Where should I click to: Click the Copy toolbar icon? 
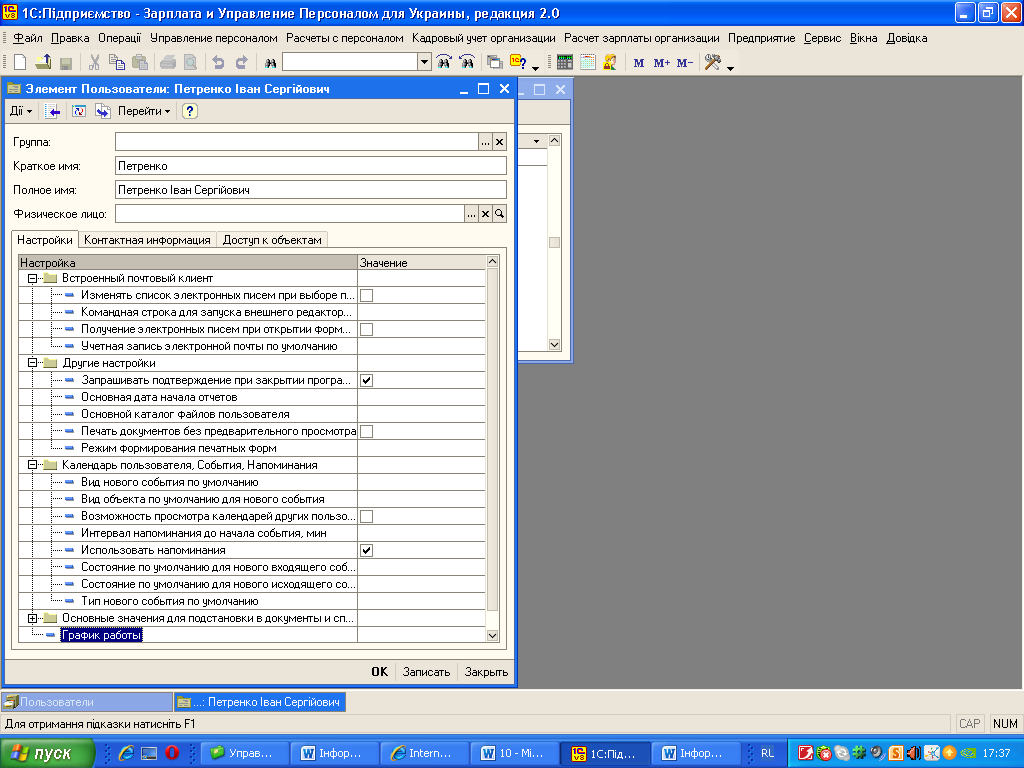[x=117, y=62]
